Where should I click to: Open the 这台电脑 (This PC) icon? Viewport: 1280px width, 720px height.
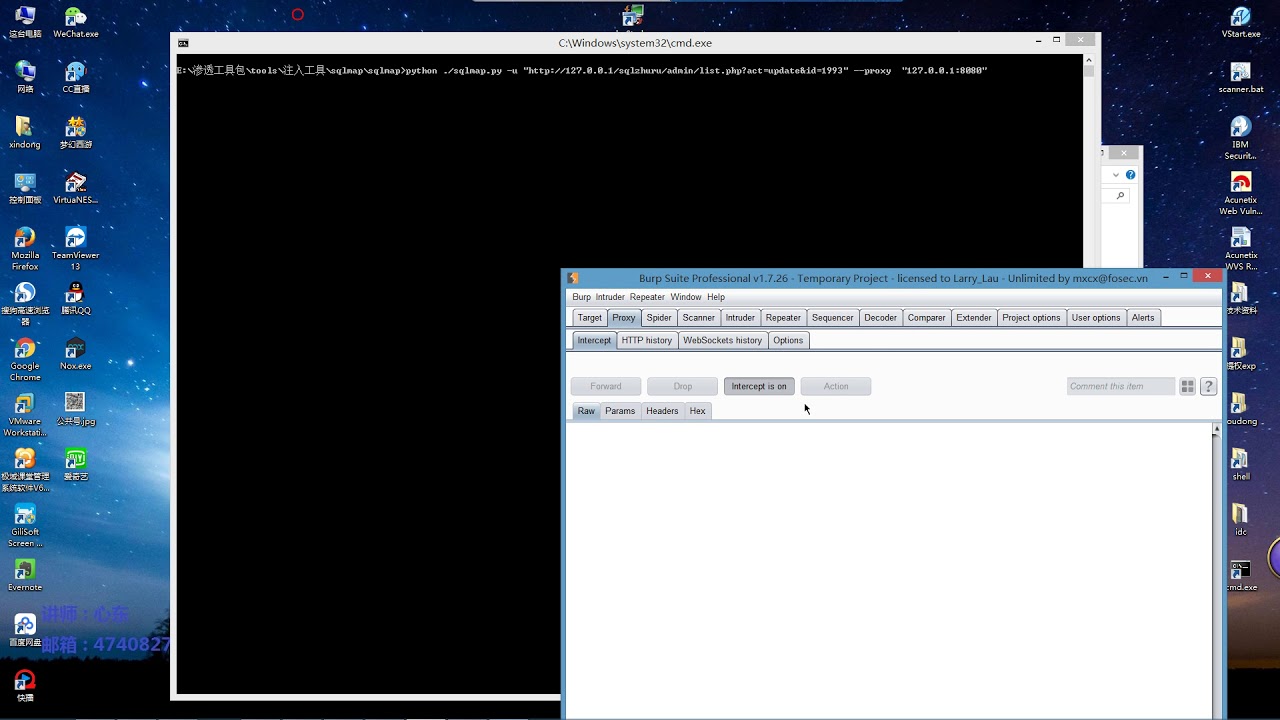(25, 22)
